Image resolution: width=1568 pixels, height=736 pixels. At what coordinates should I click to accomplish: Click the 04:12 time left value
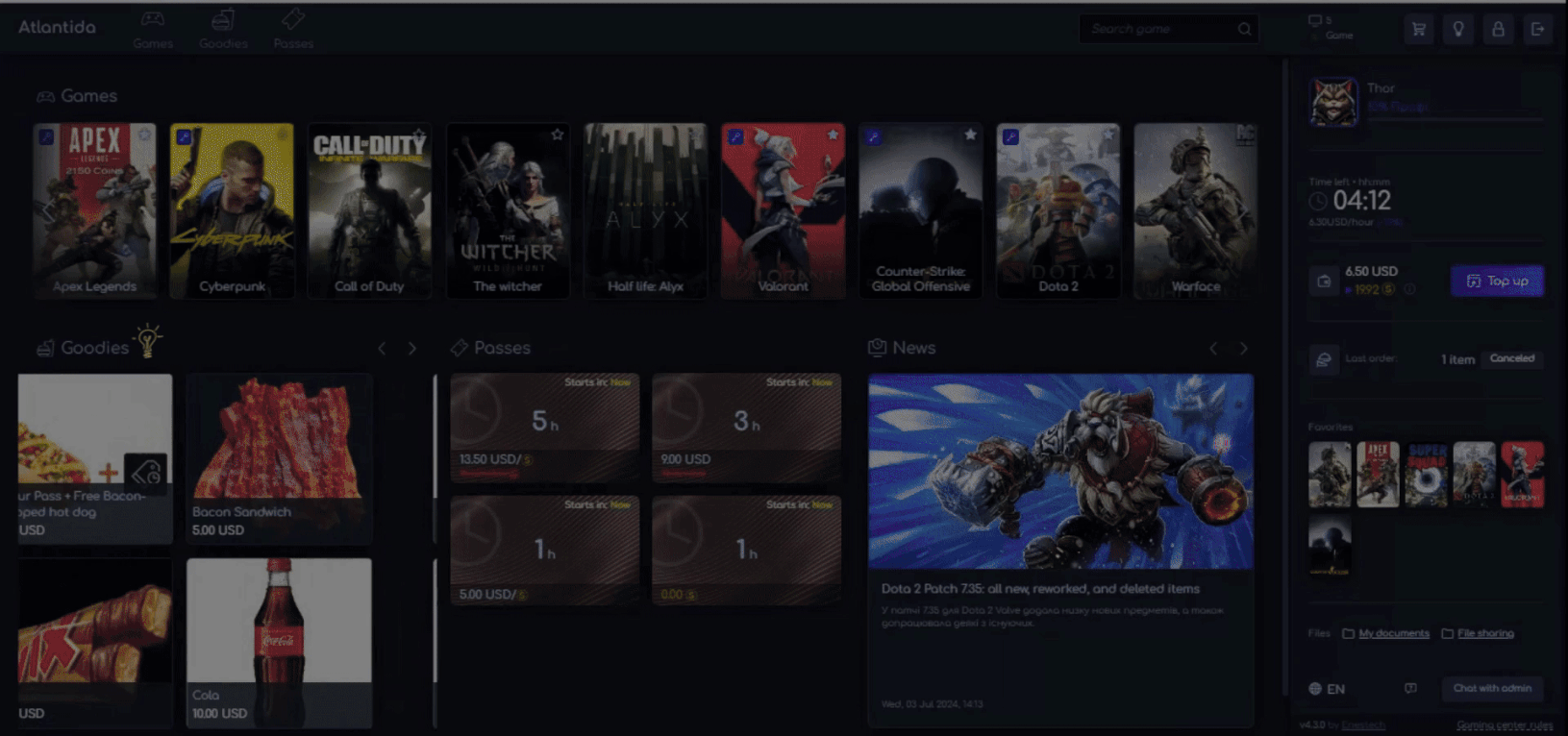[1362, 201]
